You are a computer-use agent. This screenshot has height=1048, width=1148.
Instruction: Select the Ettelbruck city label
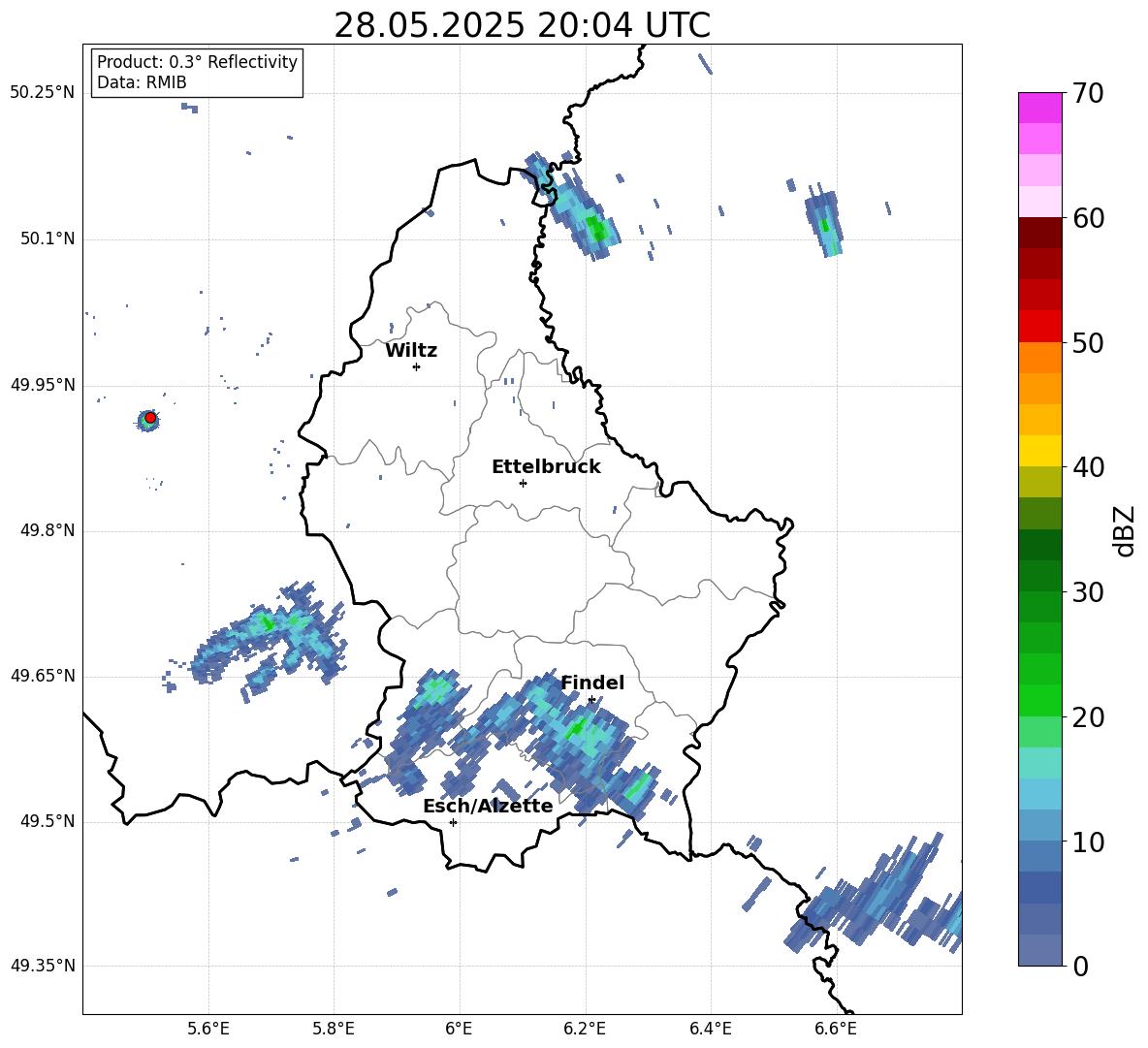point(546,467)
